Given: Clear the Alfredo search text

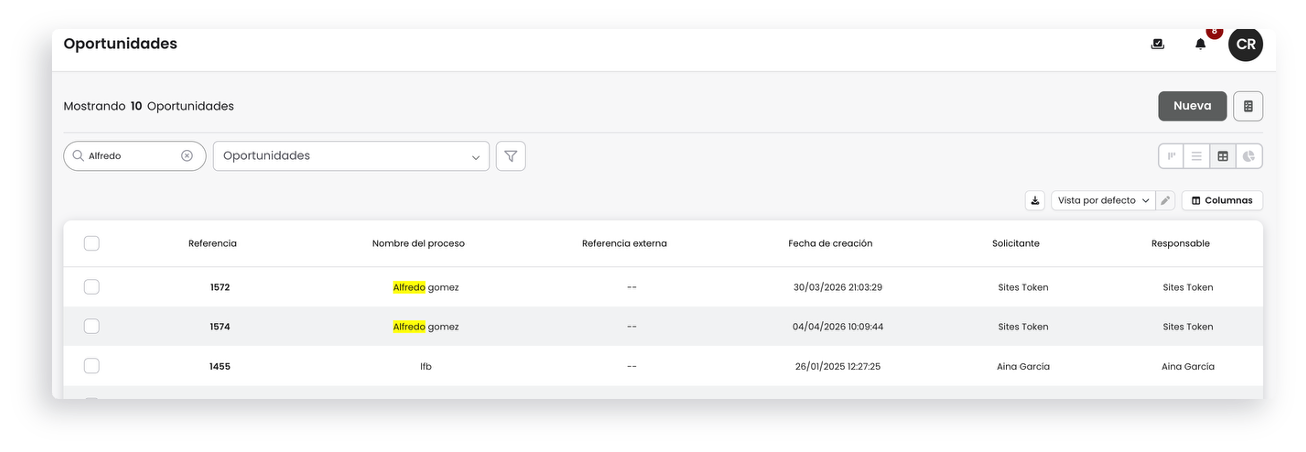Looking at the screenshot, I should (x=187, y=156).
